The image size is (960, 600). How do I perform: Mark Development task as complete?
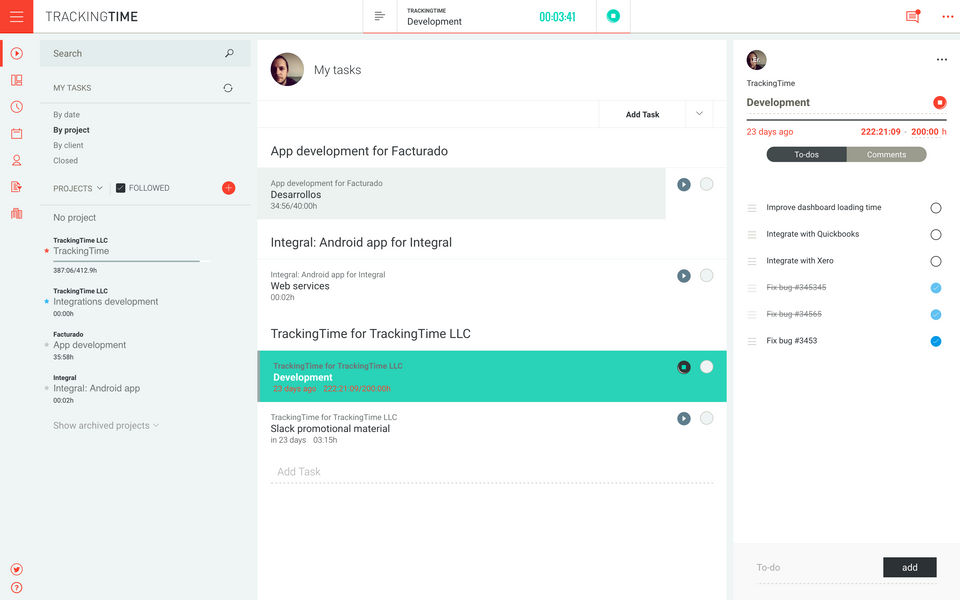click(707, 366)
